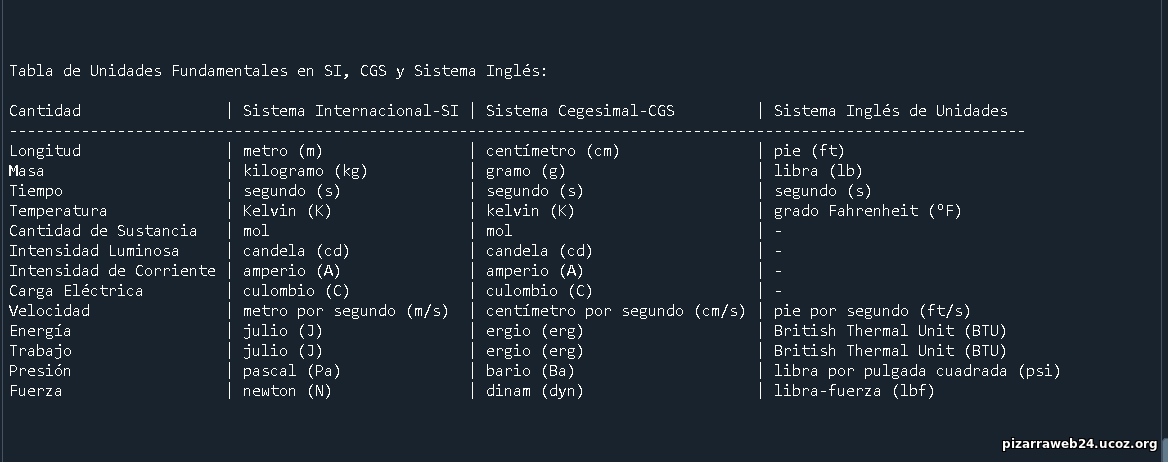Click the 'Cantidad de Sustancia' row label
Screen dimensions: 1168x462
pyautogui.click(x=103, y=231)
